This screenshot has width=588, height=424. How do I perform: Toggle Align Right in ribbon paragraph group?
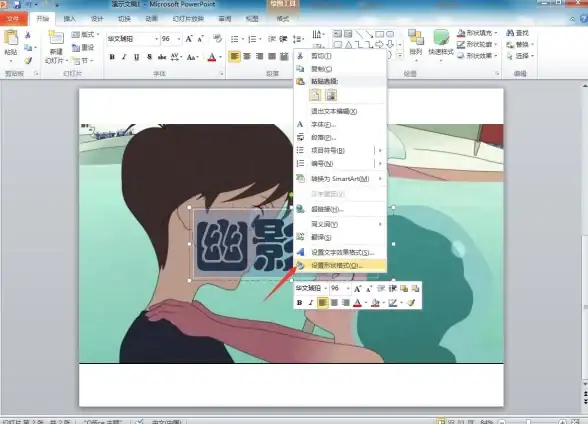[x=260, y=57]
